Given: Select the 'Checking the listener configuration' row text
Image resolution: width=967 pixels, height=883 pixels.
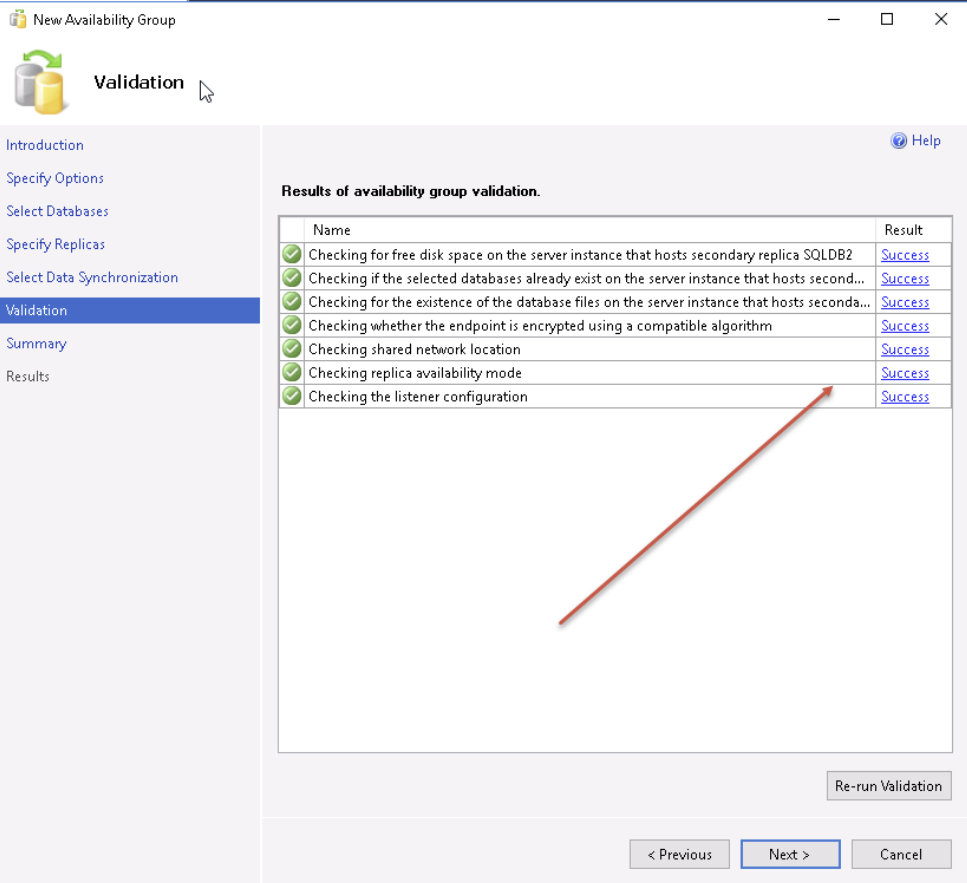Looking at the screenshot, I should pos(418,396).
